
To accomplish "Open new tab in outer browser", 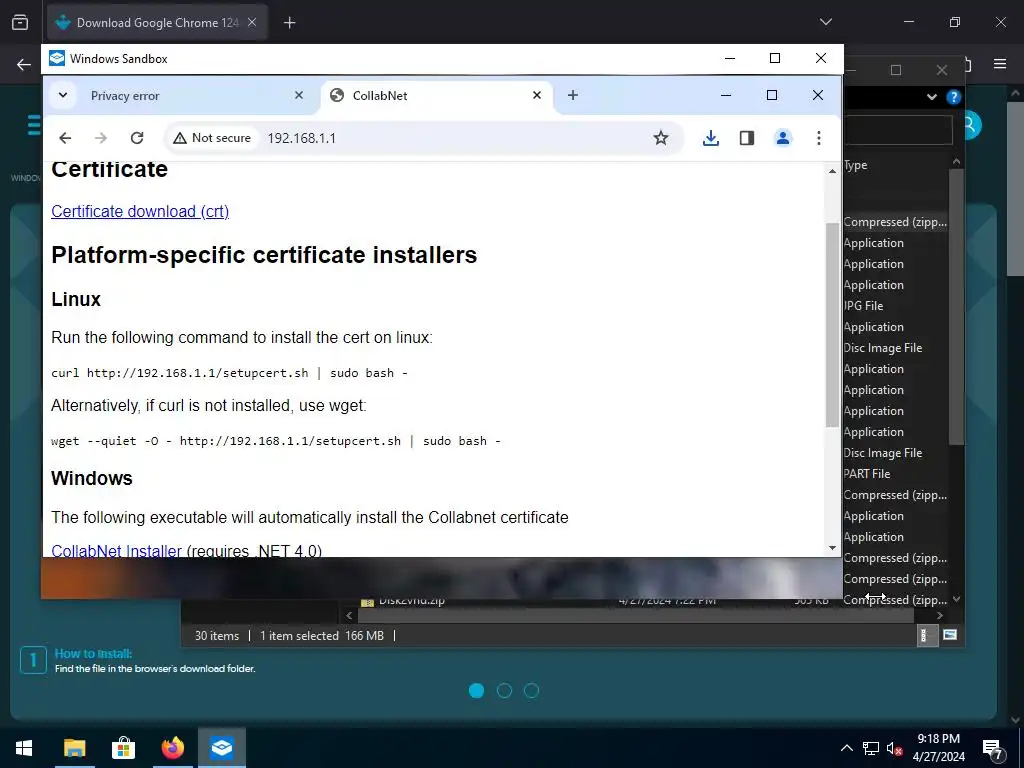I will [x=289, y=23].
